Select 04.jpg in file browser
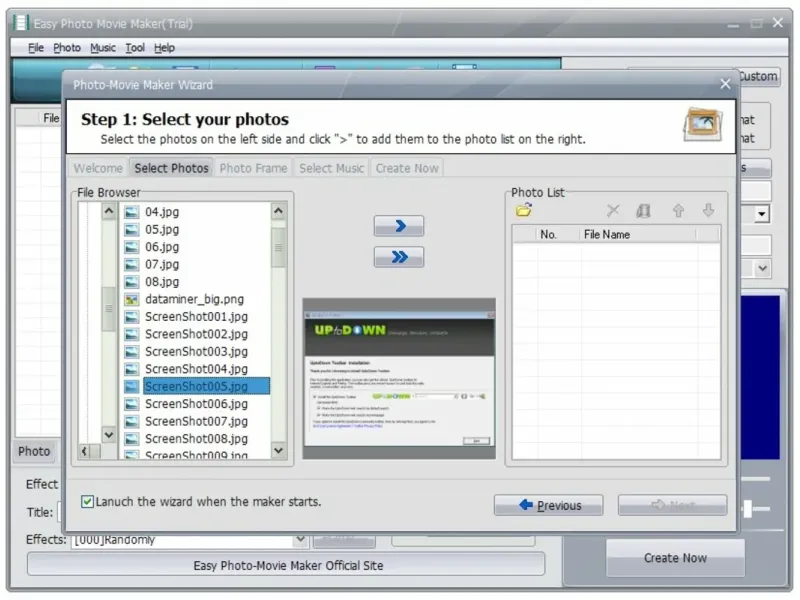Viewport: 800px width, 600px height. point(162,212)
